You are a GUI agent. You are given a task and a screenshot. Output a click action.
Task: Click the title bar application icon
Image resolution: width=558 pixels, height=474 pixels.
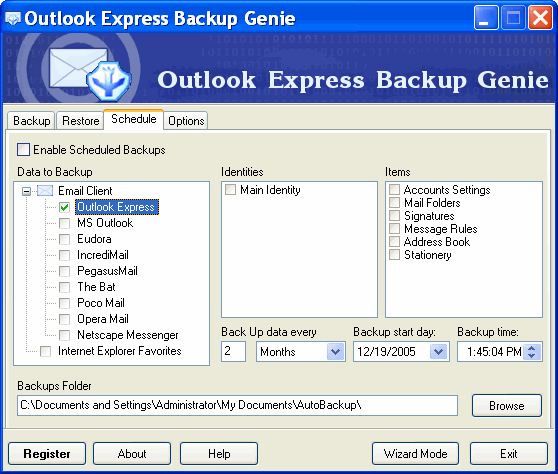(x=13, y=18)
